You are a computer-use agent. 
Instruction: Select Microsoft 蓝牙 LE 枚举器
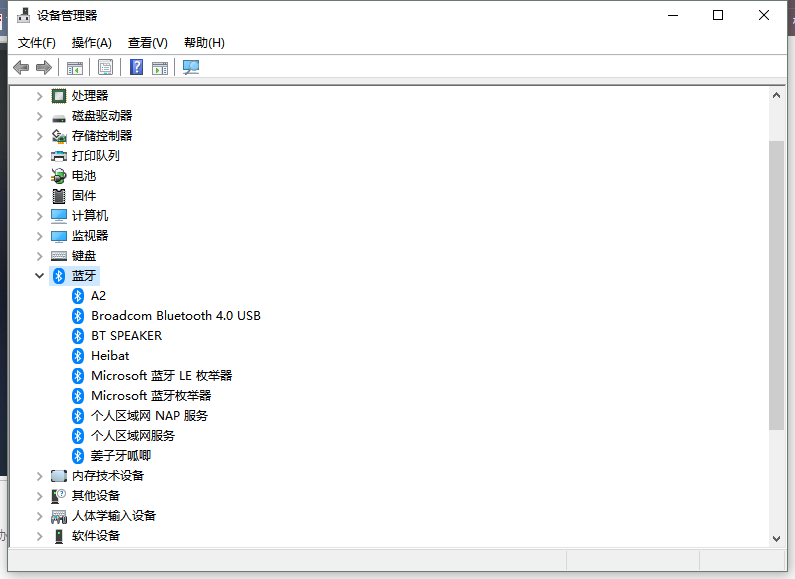162,376
